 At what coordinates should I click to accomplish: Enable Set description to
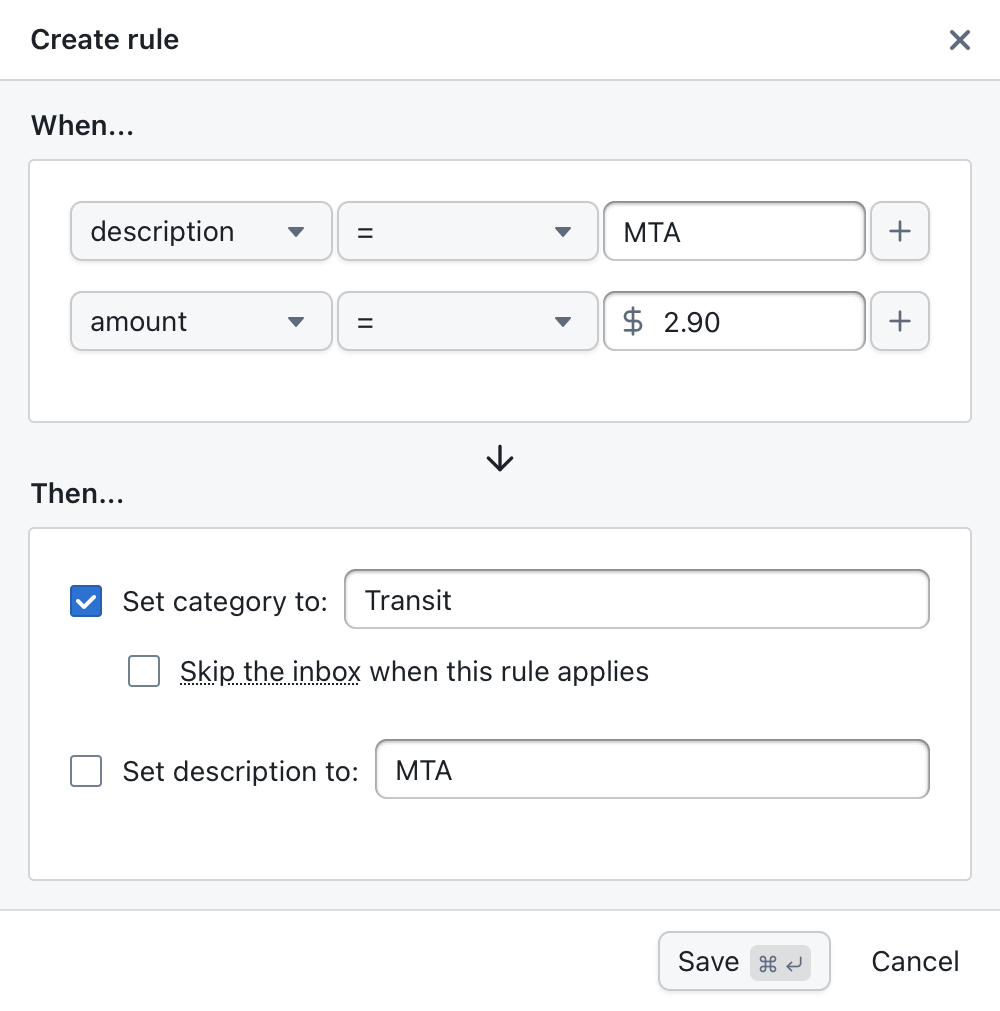[x=85, y=771]
